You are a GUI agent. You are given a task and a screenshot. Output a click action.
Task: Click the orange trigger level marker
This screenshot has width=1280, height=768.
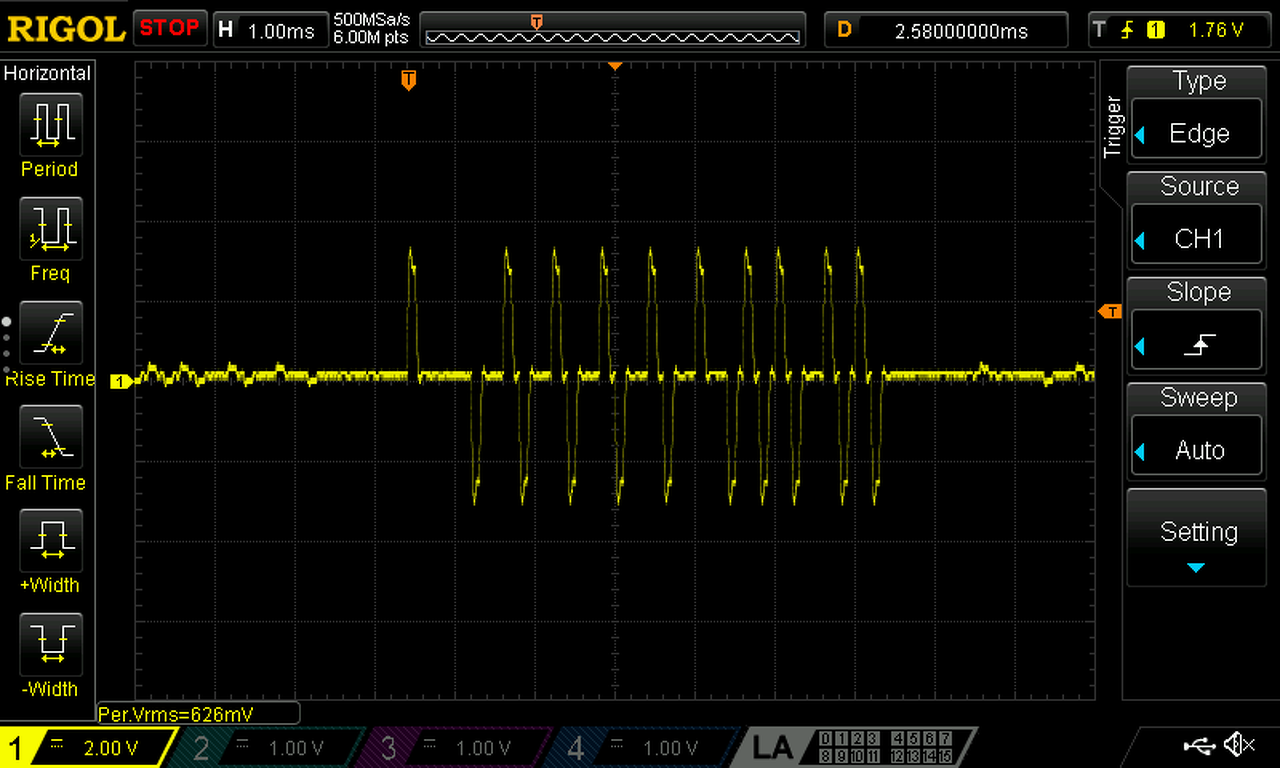[x=1110, y=312]
